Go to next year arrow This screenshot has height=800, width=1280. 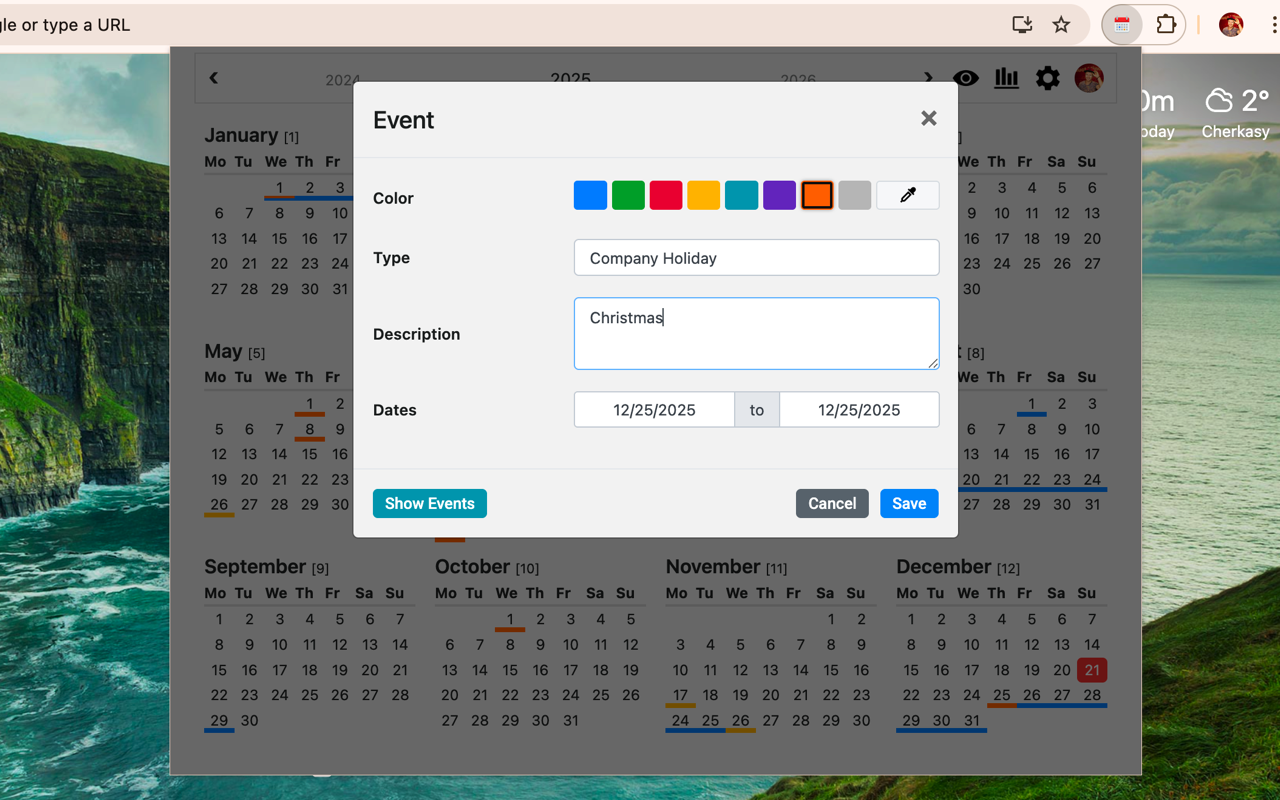(x=928, y=78)
